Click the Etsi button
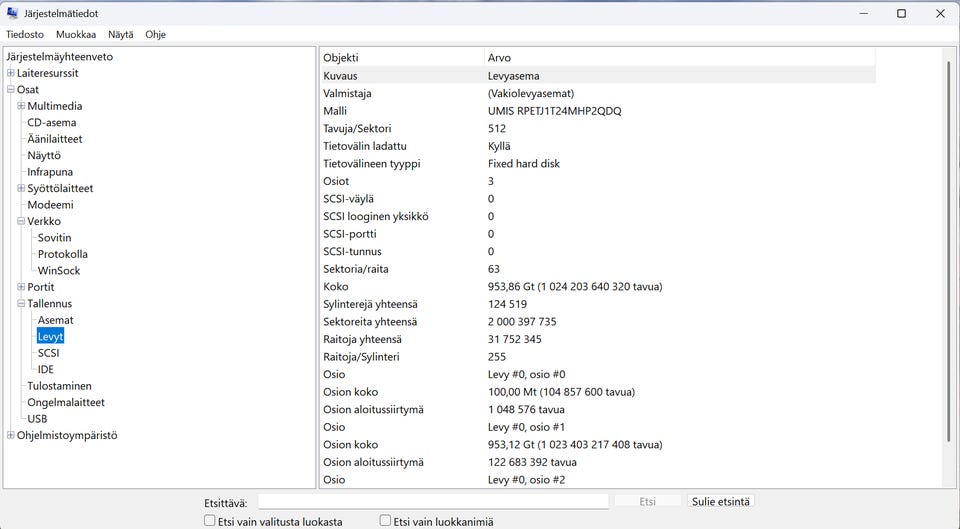This screenshot has height=529, width=960. coord(647,501)
